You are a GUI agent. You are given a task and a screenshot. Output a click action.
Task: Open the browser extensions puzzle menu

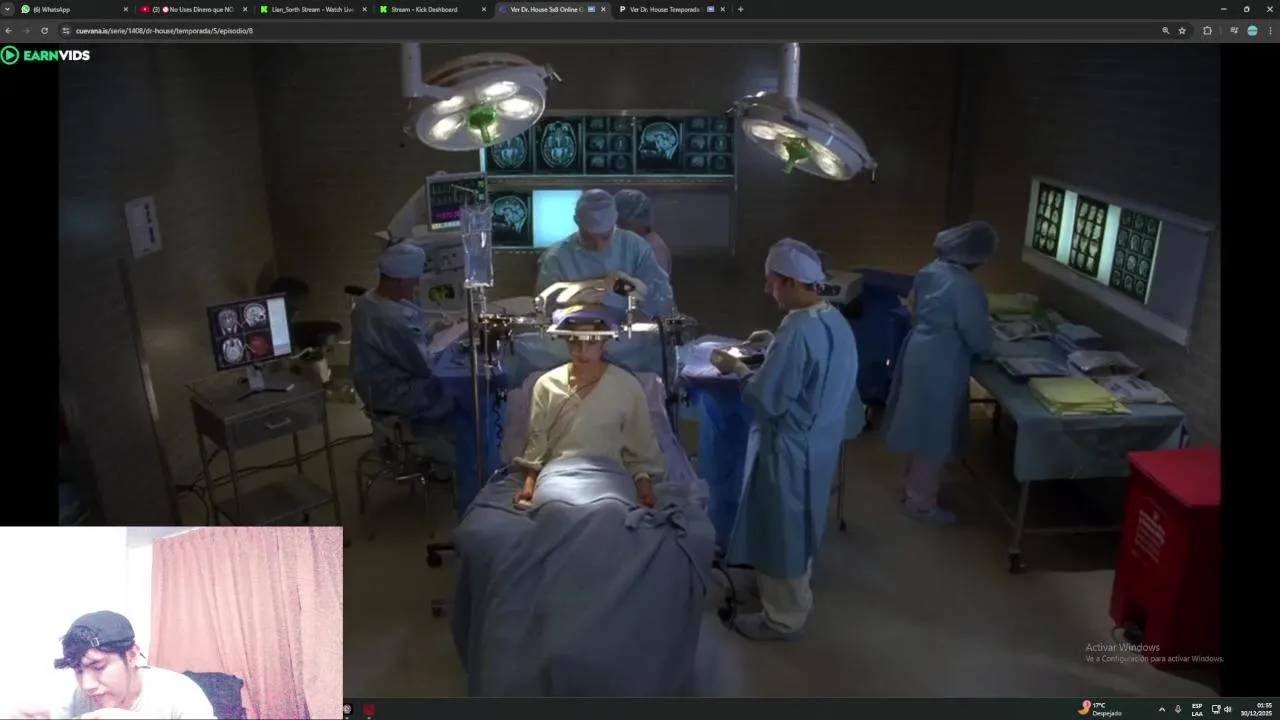point(1207,31)
